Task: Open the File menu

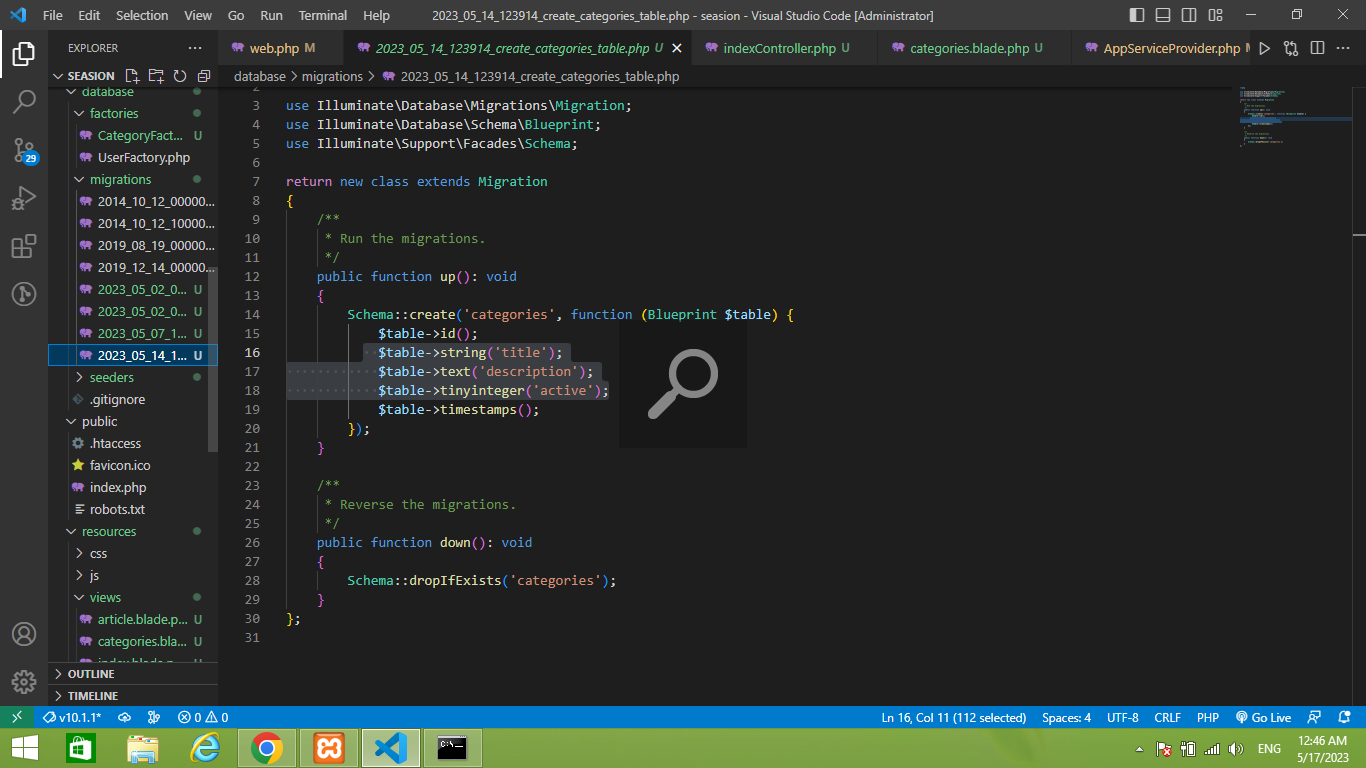Action: tap(53, 15)
